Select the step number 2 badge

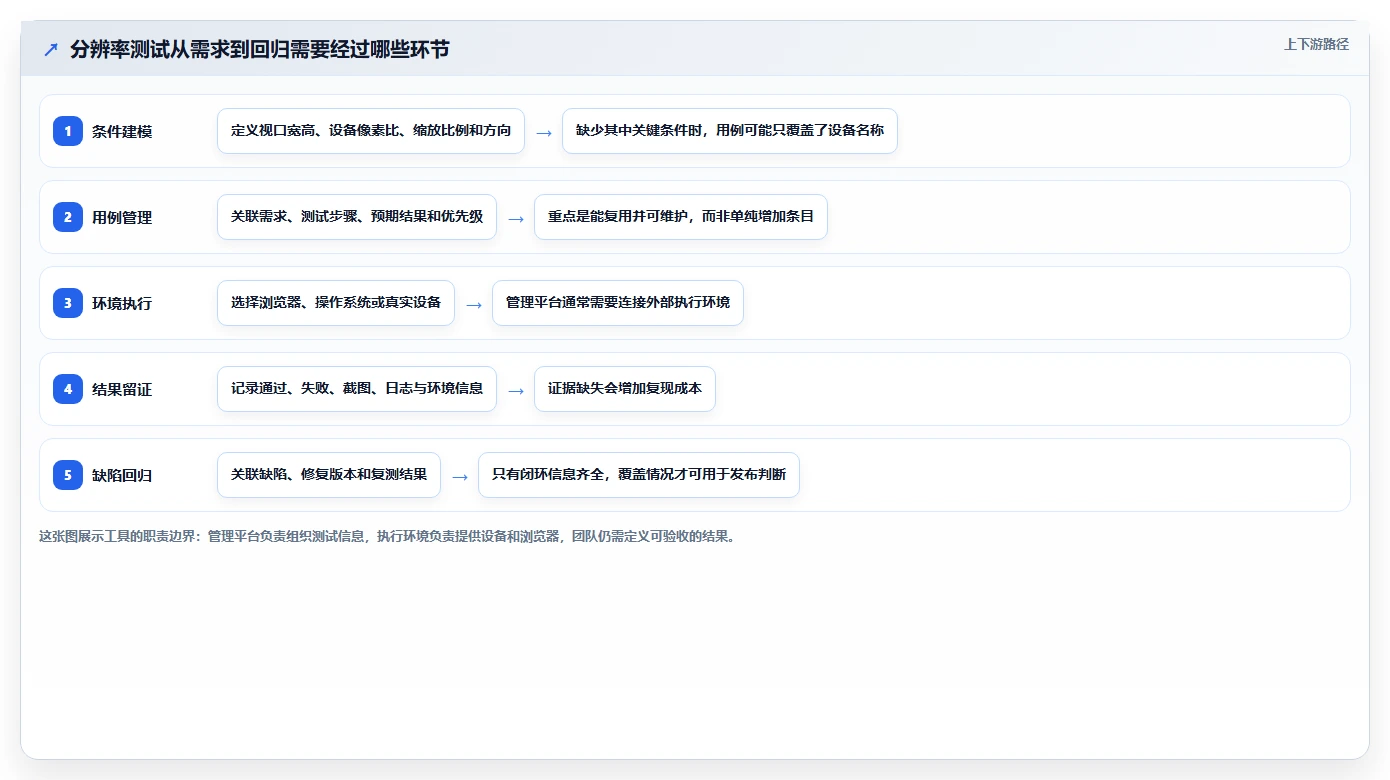(x=68, y=217)
